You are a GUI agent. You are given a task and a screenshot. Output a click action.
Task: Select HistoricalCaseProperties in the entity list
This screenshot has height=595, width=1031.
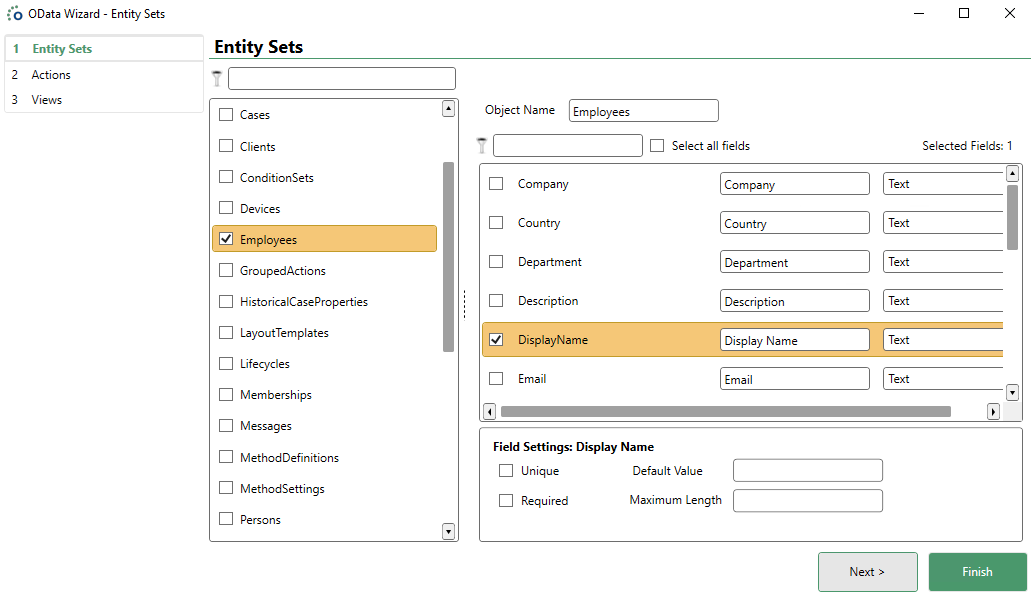click(x=304, y=302)
